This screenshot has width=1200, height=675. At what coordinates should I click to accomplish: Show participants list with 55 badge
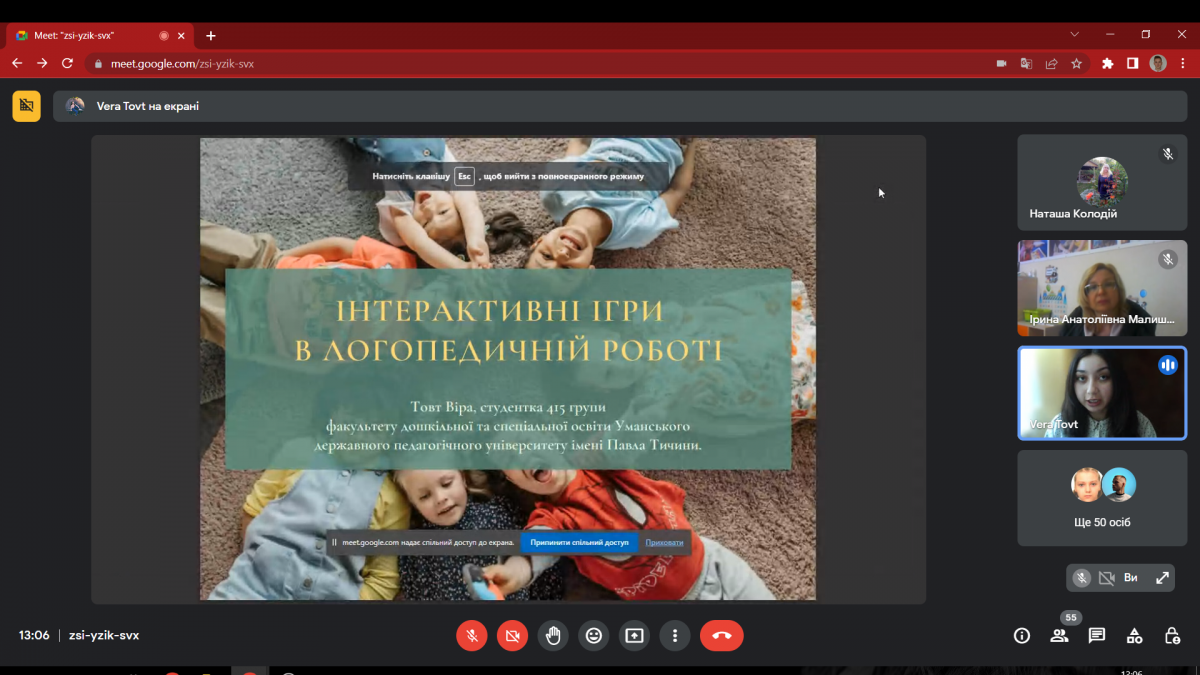(x=1059, y=635)
